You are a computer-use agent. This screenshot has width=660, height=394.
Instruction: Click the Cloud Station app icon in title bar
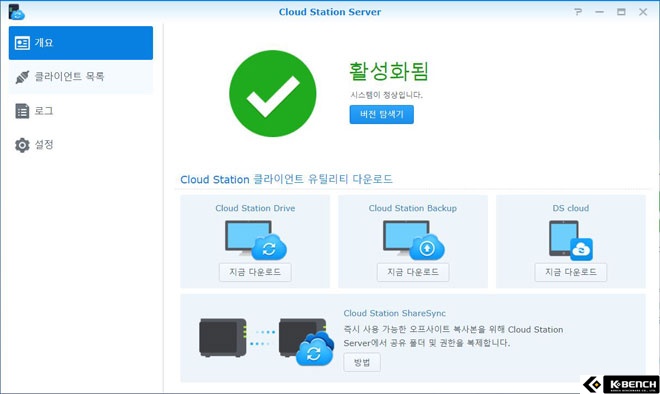(16, 12)
